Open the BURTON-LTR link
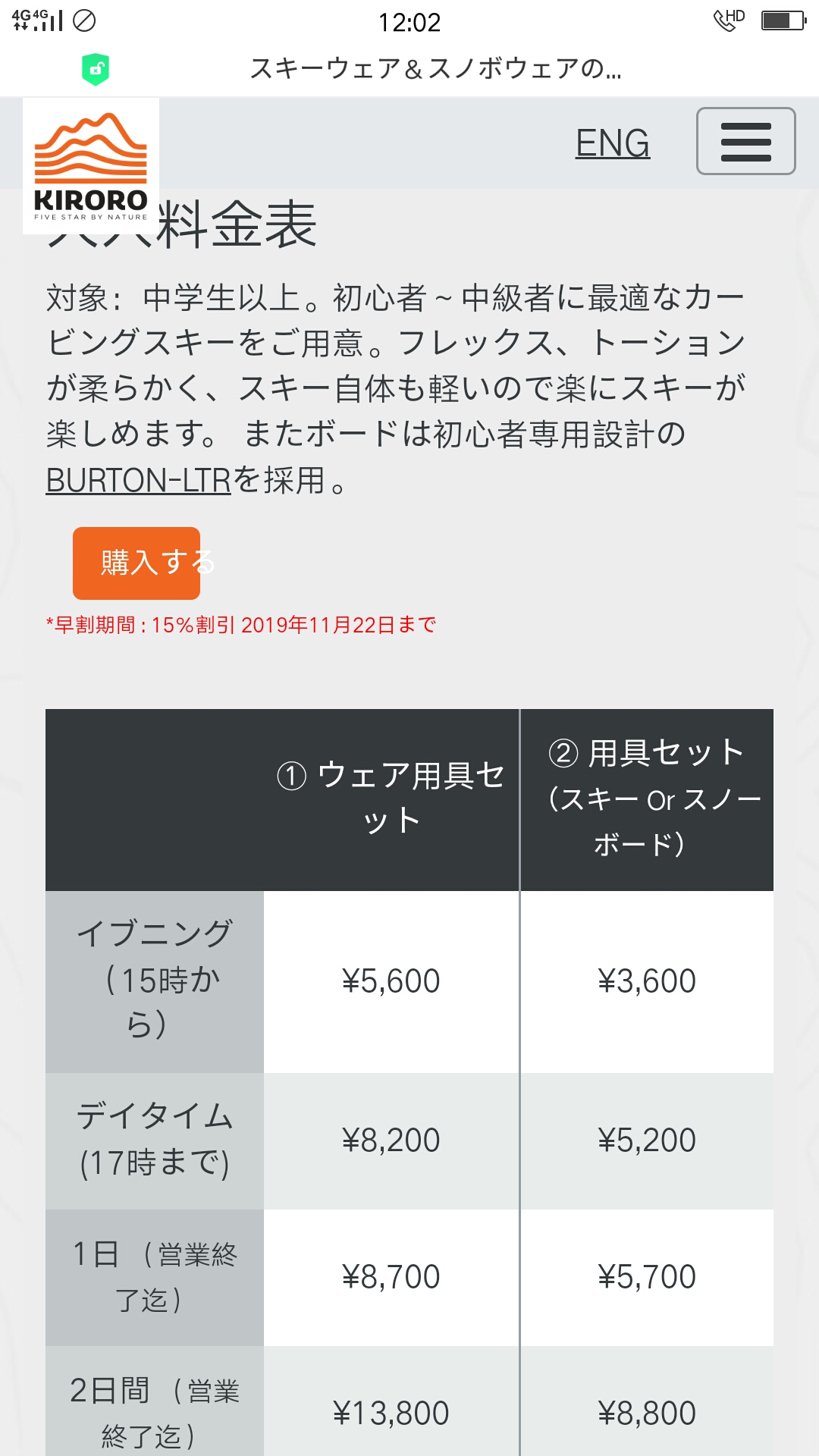This screenshot has width=819, height=1456. (x=138, y=480)
